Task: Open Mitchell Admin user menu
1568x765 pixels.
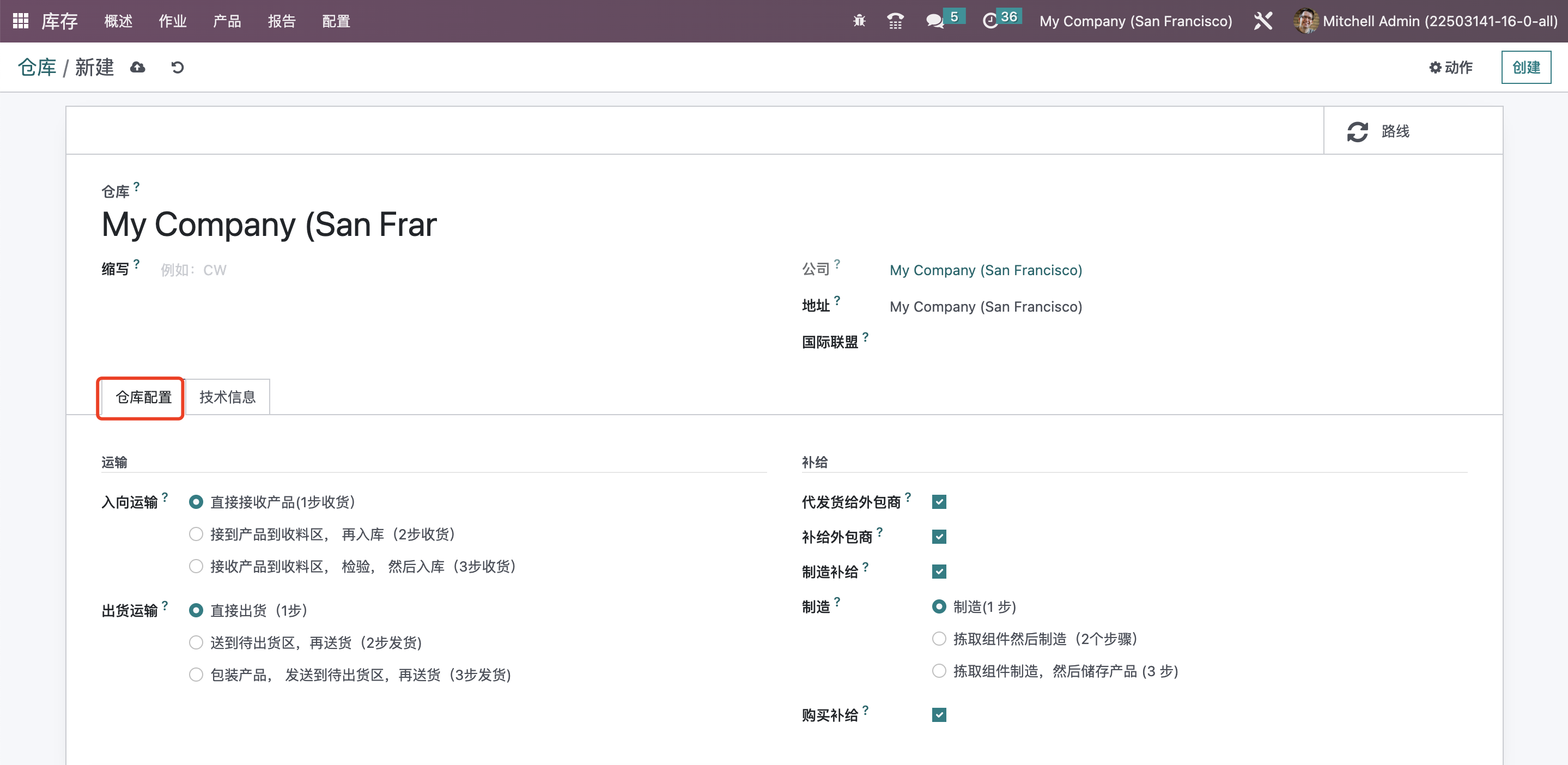Action: (1425, 21)
